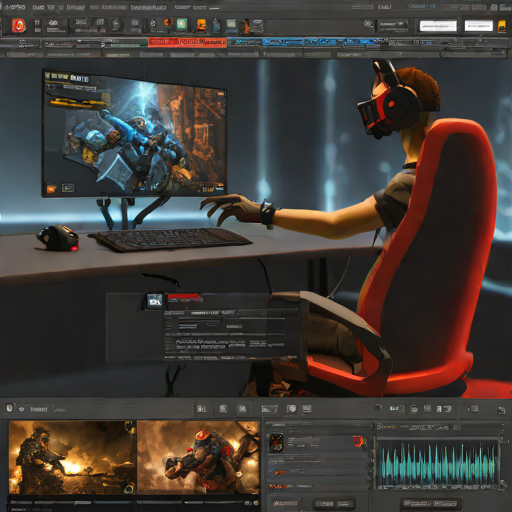Select the blue bottle-shaped toolbar icon
Viewport: 512px width, 512px height.
[x=217, y=25]
